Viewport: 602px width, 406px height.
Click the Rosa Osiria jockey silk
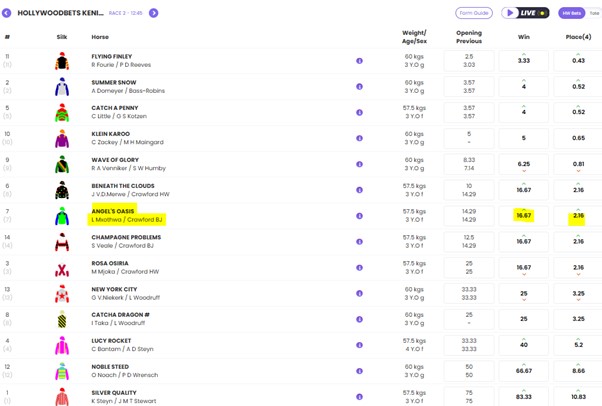(x=62, y=268)
